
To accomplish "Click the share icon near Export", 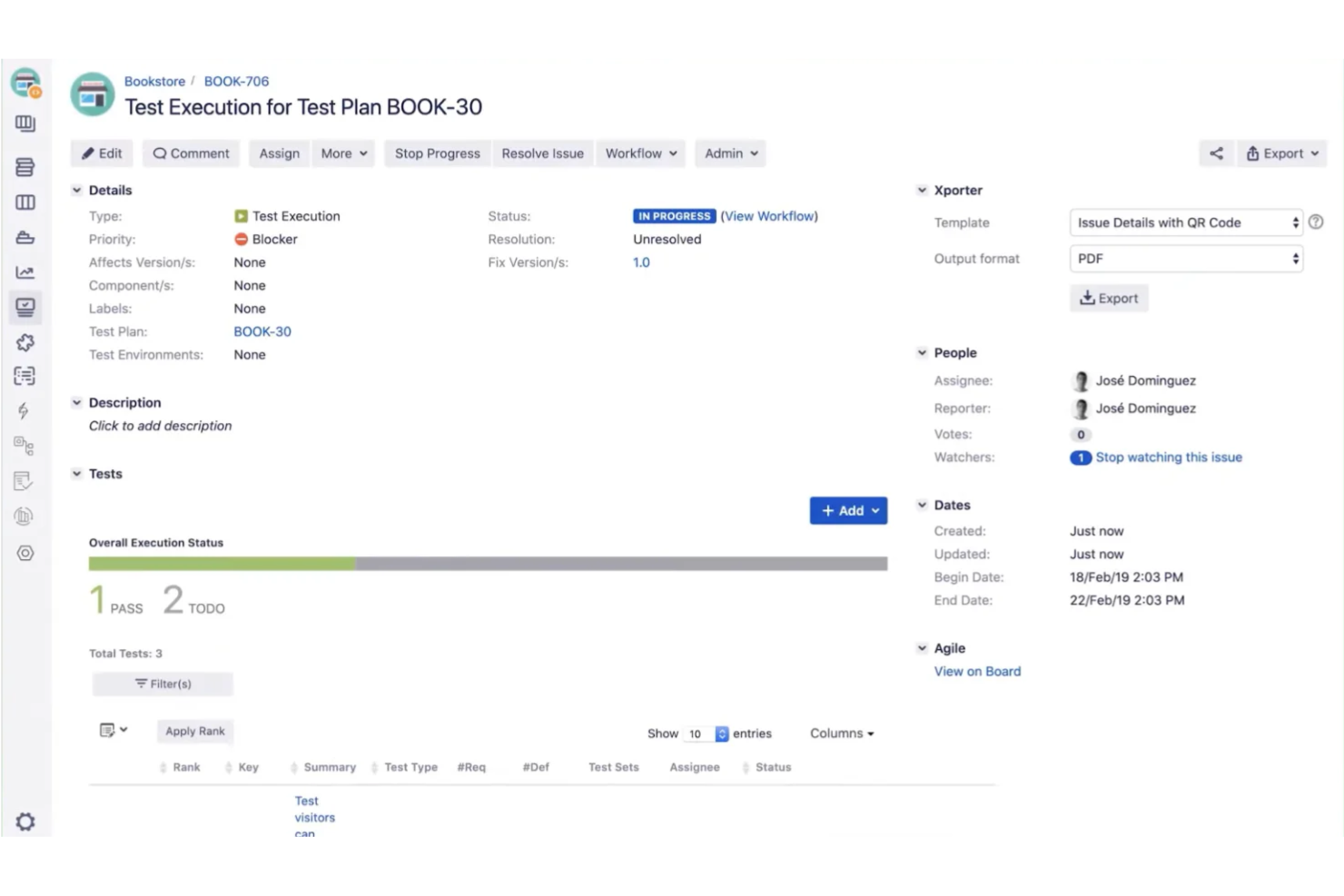I will point(1216,153).
